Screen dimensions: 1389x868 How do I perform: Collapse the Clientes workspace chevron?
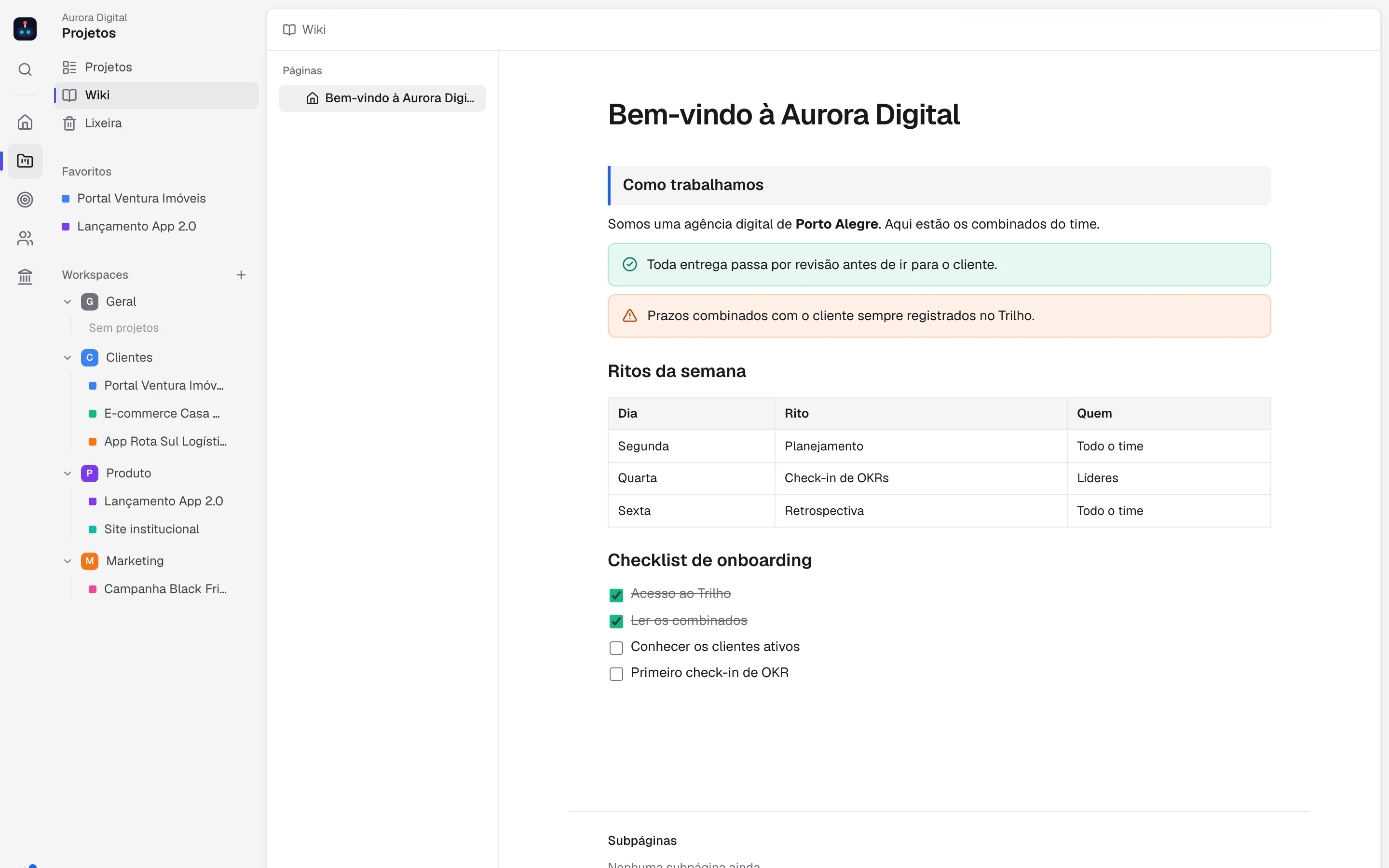pyautogui.click(x=68, y=358)
